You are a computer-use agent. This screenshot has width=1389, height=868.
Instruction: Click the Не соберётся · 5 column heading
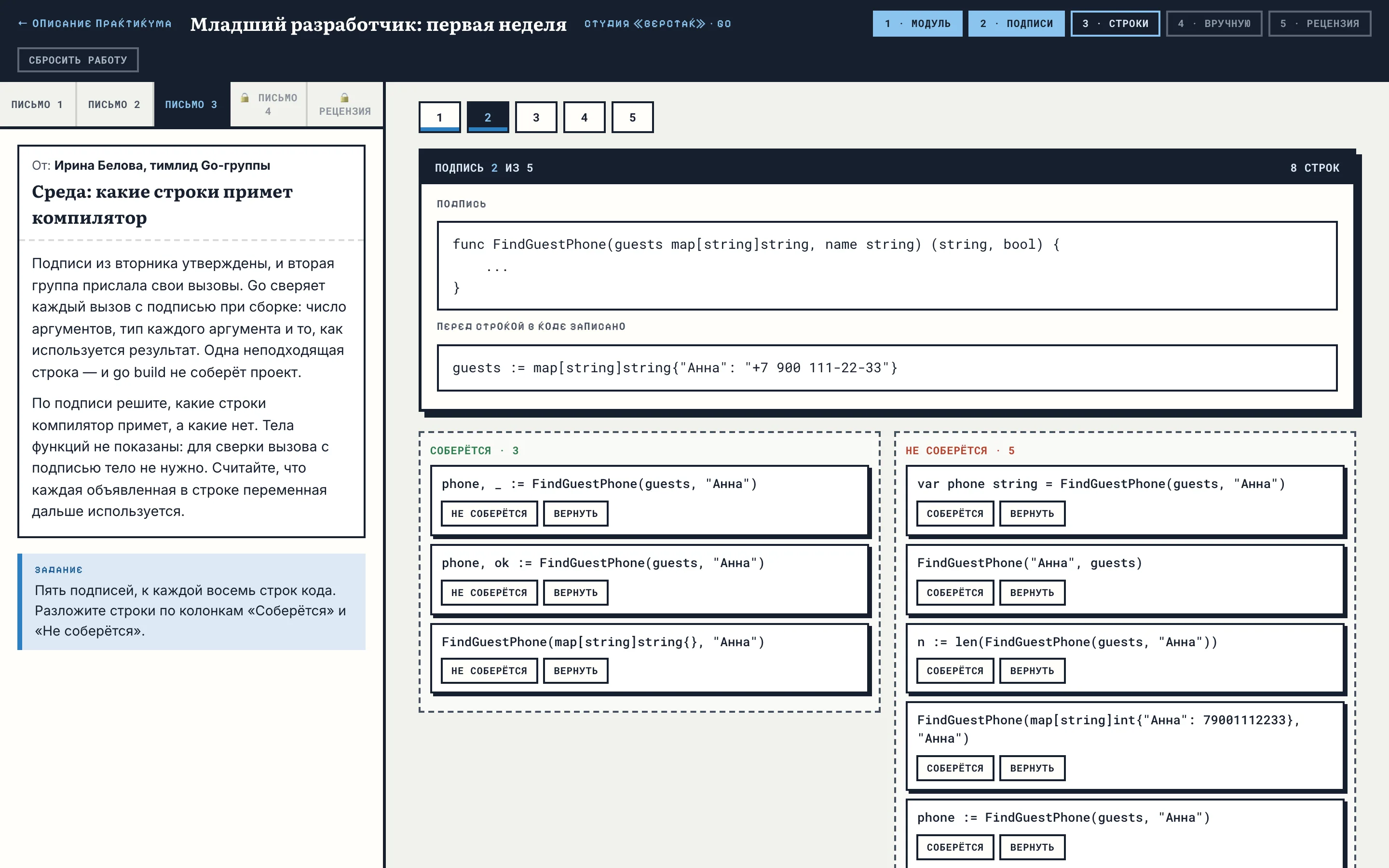point(960,451)
